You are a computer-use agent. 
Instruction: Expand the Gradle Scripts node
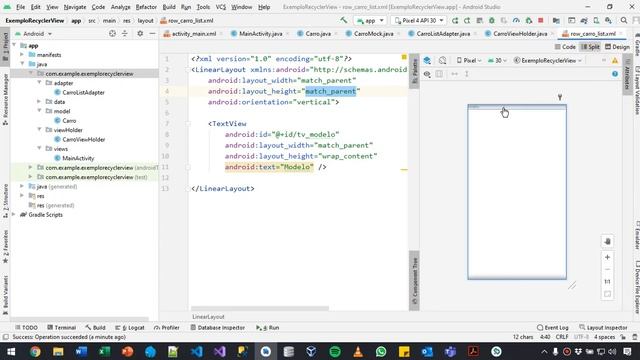tap(13, 214)
